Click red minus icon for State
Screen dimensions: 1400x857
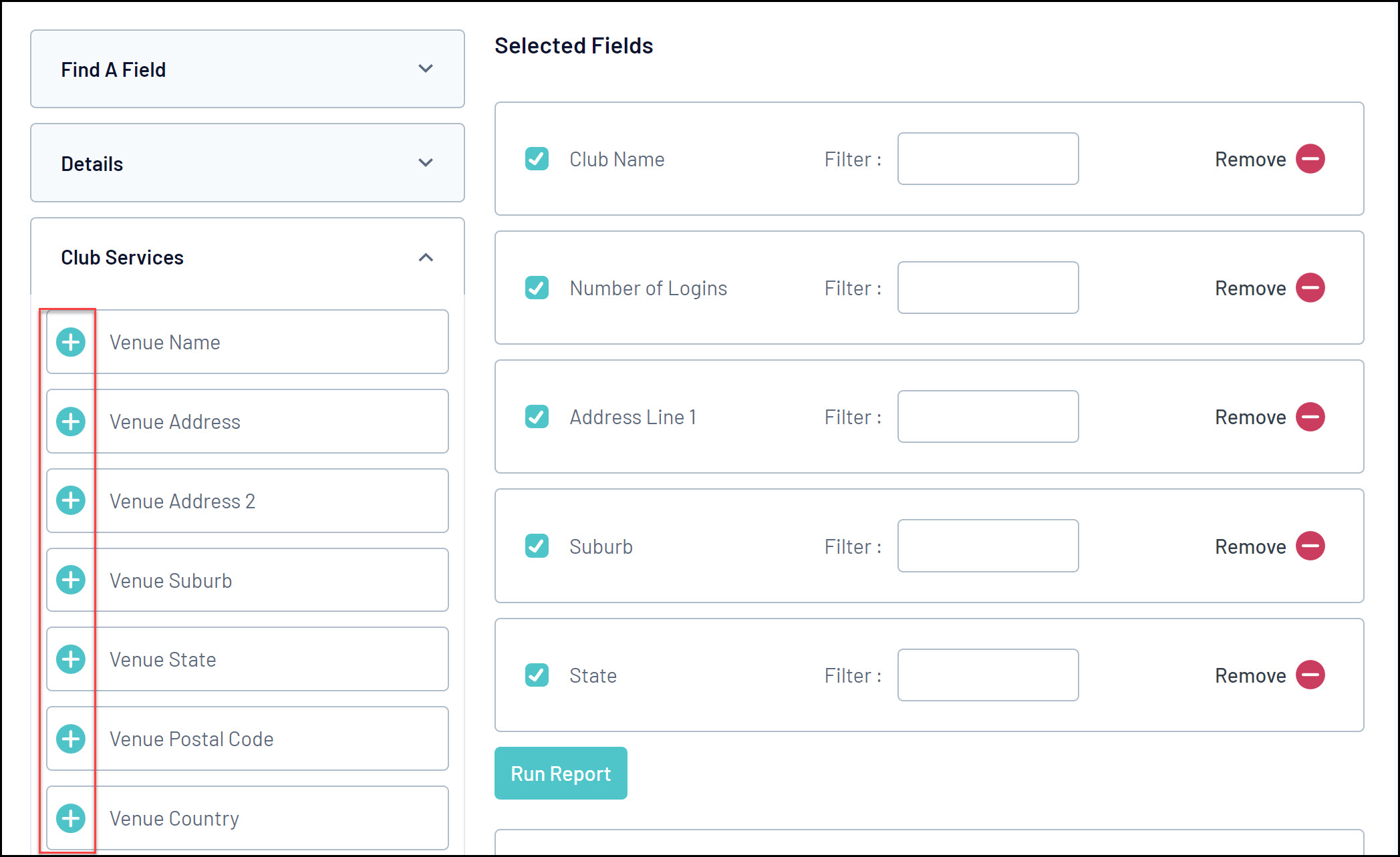[1310, 675]
